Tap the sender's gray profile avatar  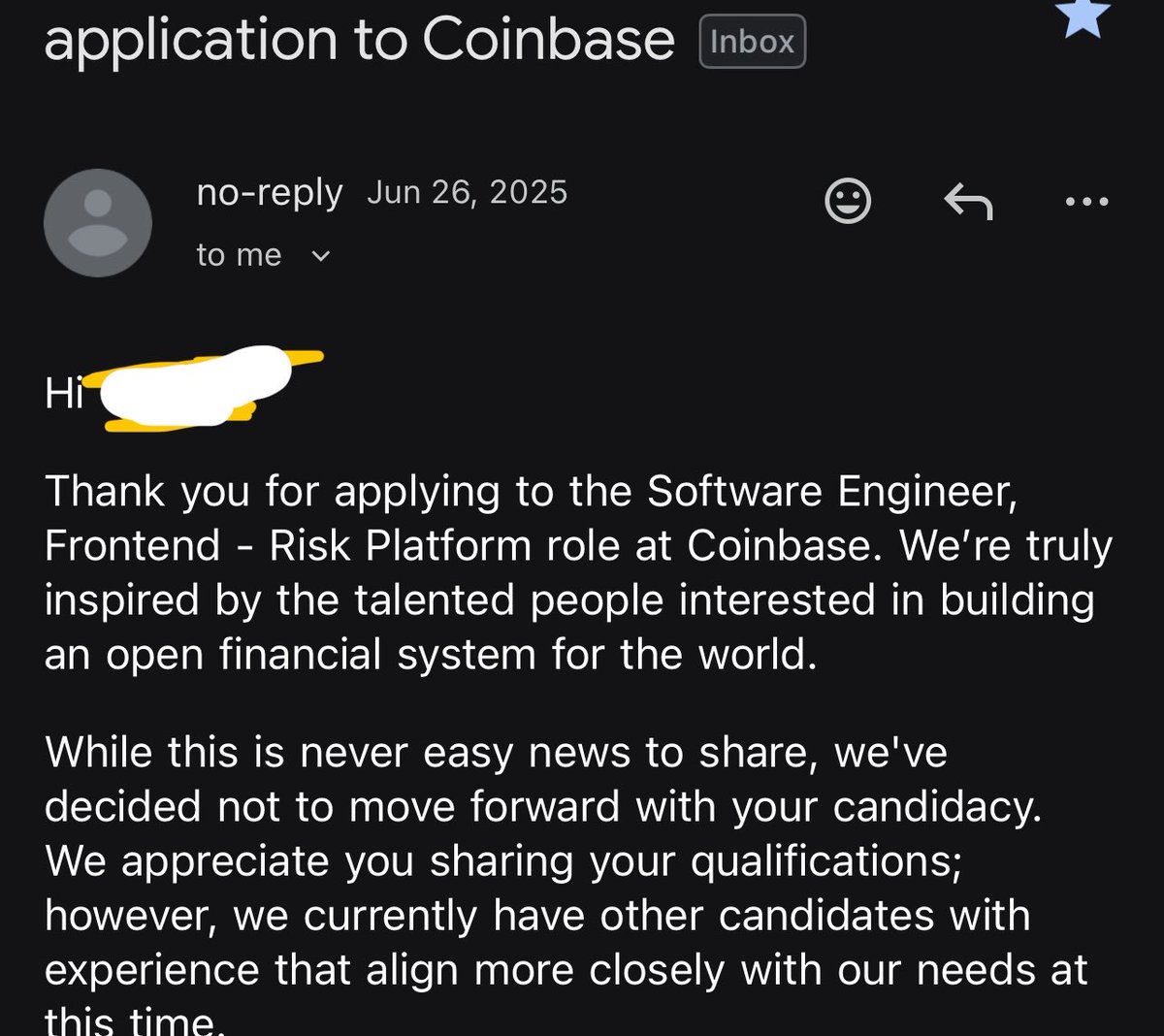pyautogui.click(x=98, y=223)
